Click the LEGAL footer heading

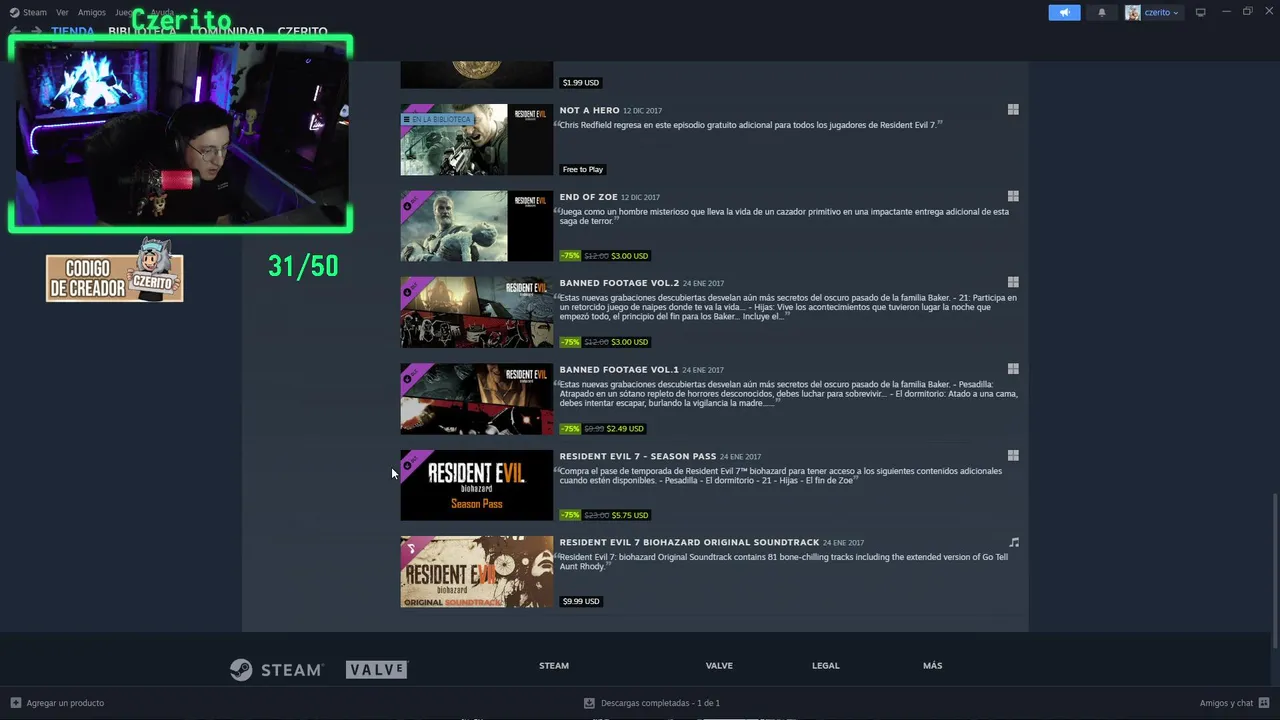826,666
